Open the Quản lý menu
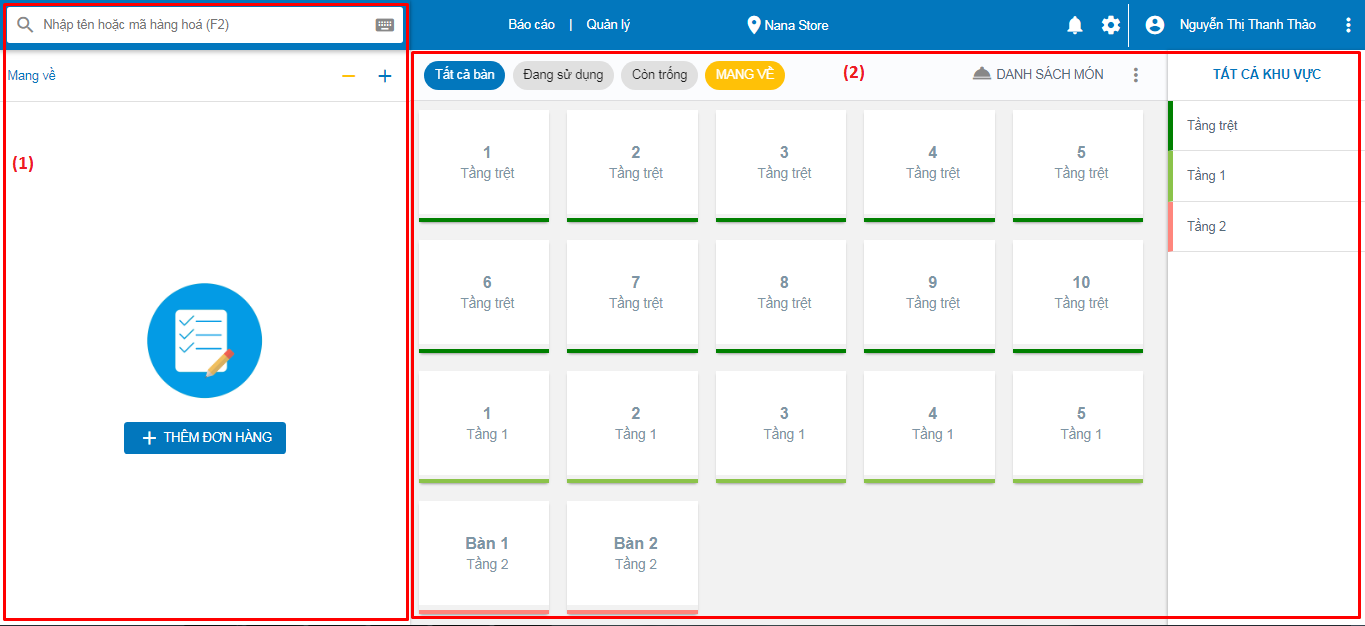Screen dimensions: 1365x626 point(608,25)
